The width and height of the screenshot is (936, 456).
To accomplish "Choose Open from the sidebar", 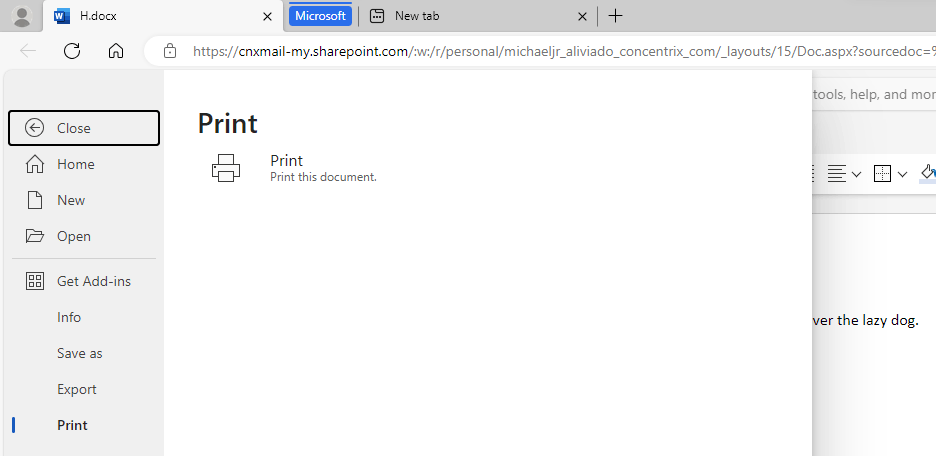I will [84, 236].
